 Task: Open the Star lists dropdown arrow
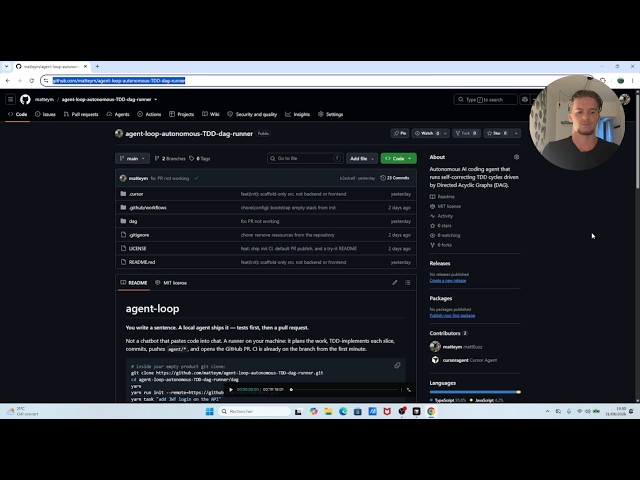[x=516, y=133]
